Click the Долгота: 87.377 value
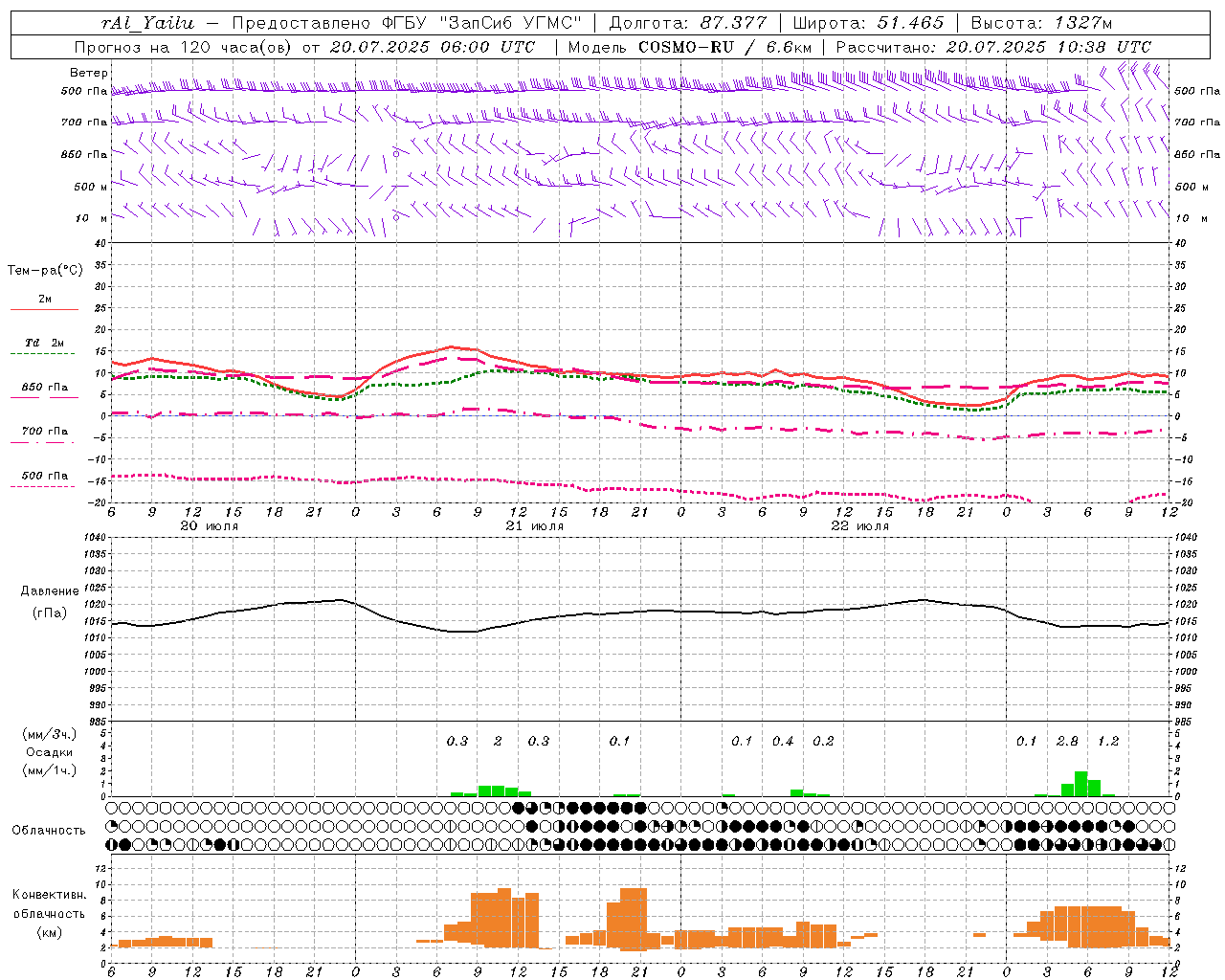 (x=687, y=23)
